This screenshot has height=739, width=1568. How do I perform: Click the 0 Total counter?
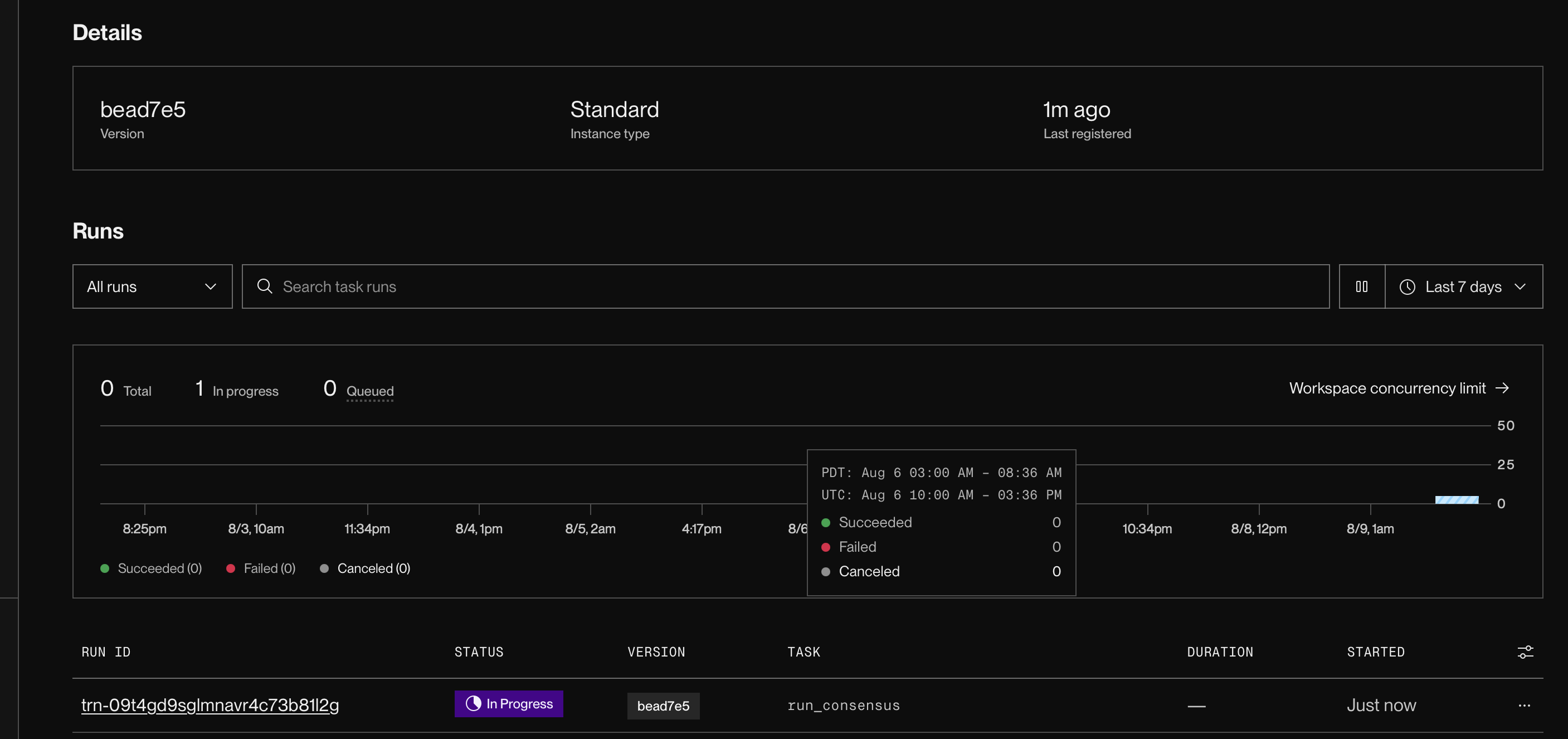click(x=126, y=388)
